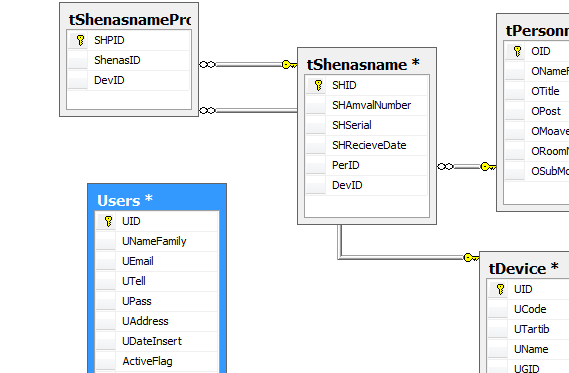Select the lower infinity endpoint at tShenasnamePro table

pyautogui.click(x=208, y=110)
